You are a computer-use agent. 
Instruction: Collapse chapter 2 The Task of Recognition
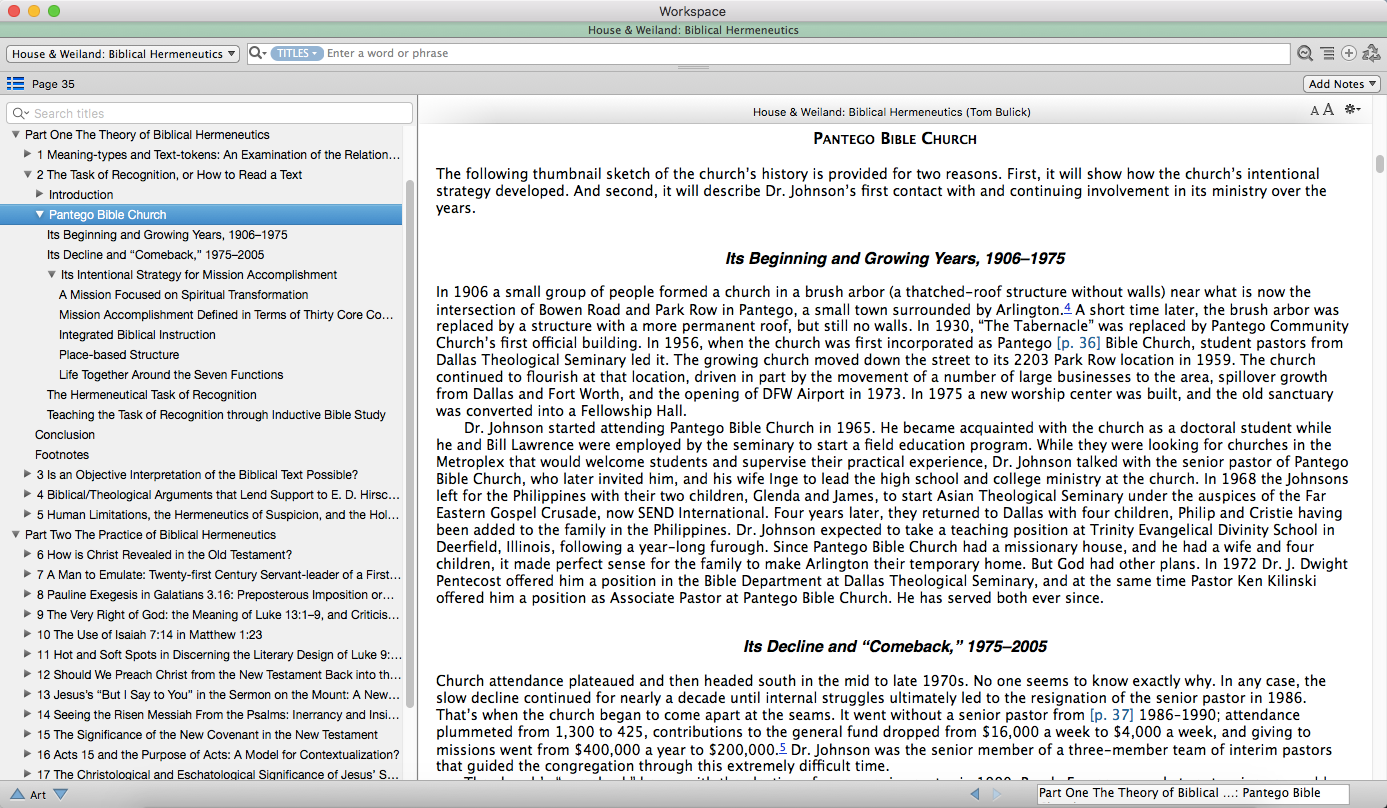(28, 175)
